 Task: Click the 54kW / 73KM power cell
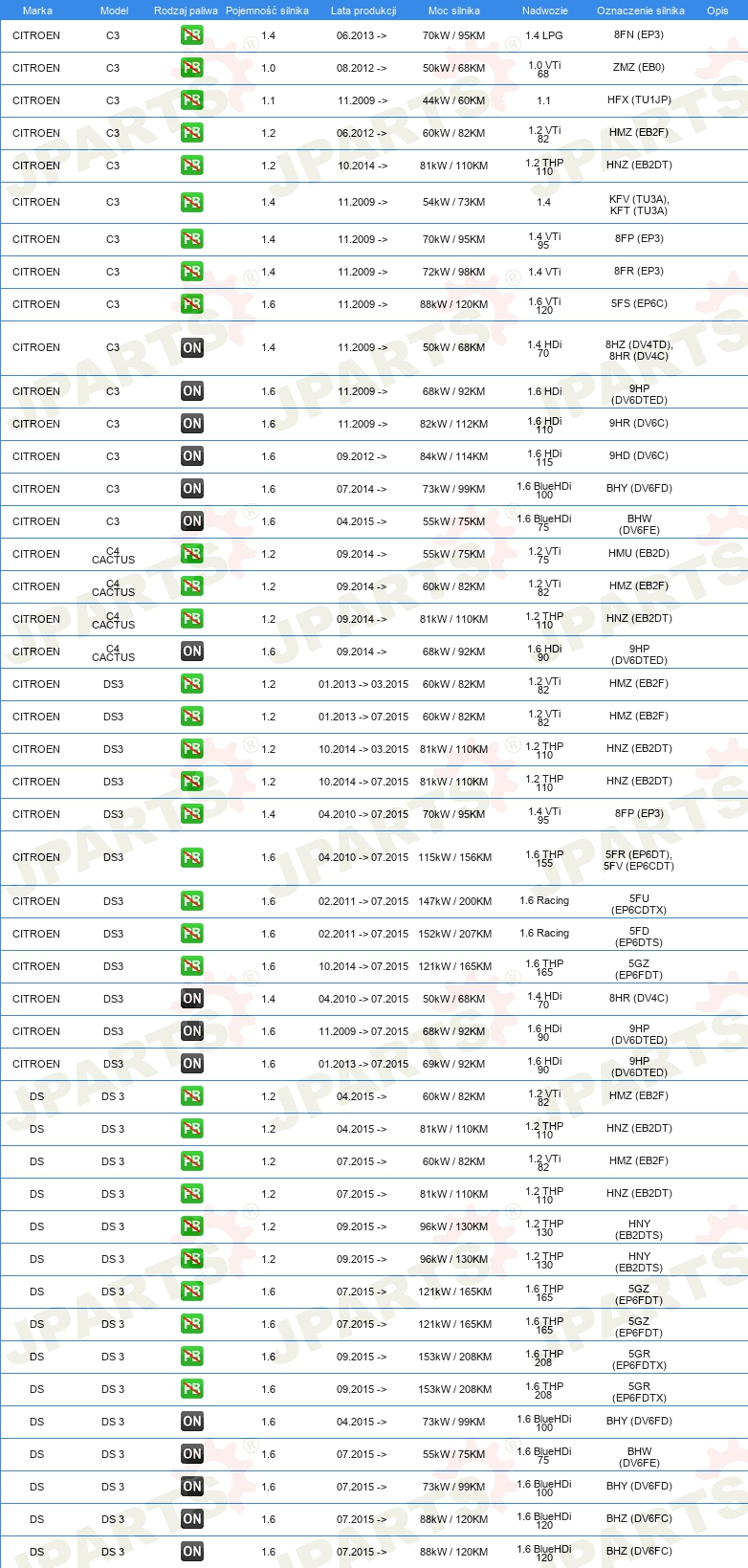pyautogui.click(x=454, y=202)
